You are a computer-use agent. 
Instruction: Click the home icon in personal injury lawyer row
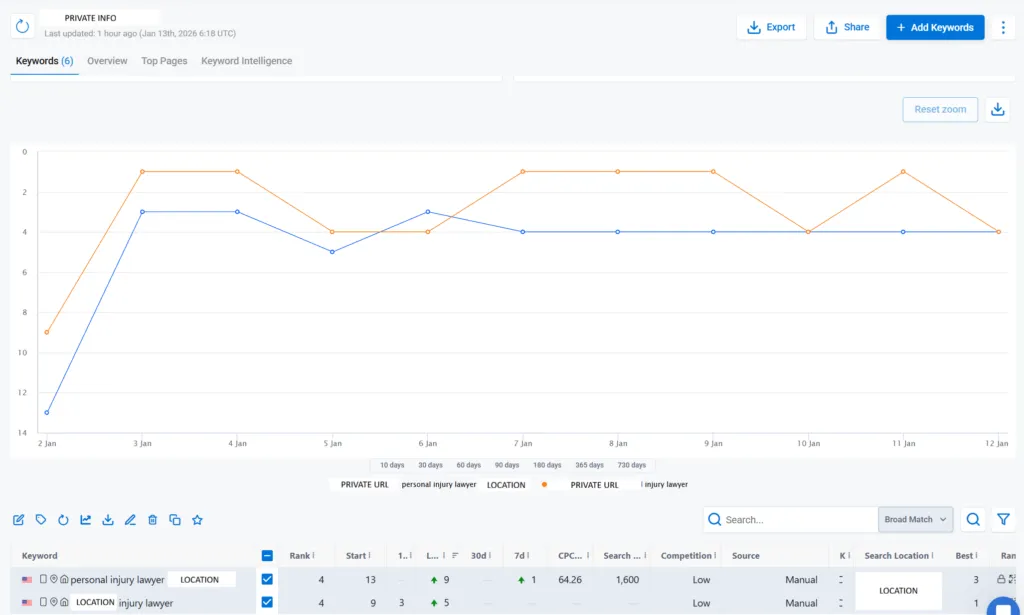point(64,579)
